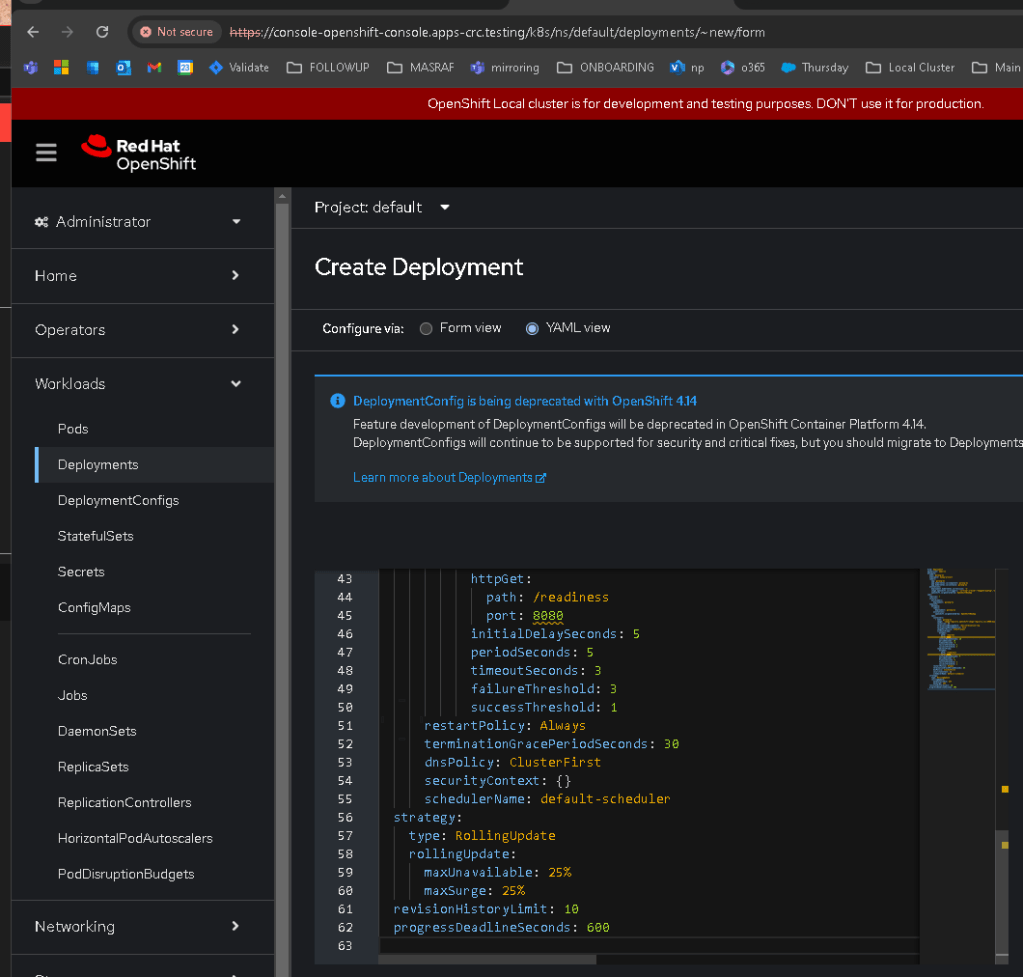Open the ONBOARDING bookmarks folder
1023x977 pixels.
point(605,67)
